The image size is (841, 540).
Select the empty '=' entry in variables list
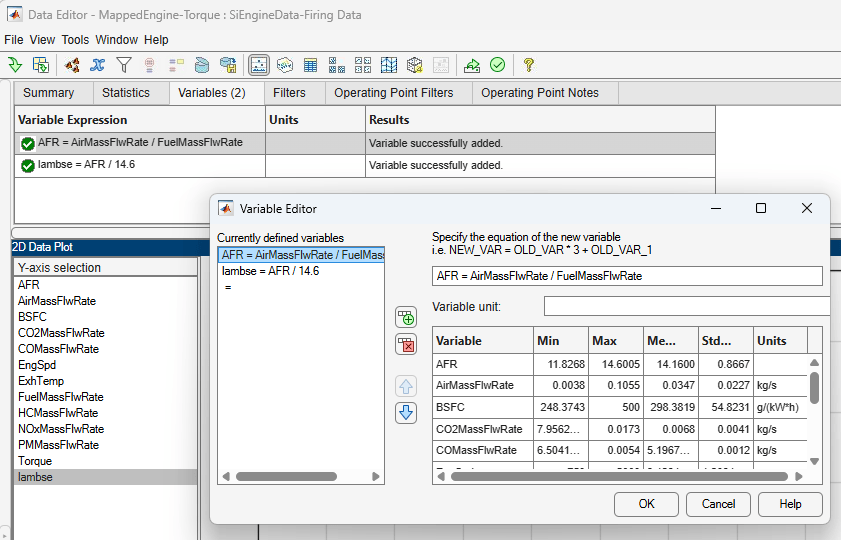pos(301,287)
